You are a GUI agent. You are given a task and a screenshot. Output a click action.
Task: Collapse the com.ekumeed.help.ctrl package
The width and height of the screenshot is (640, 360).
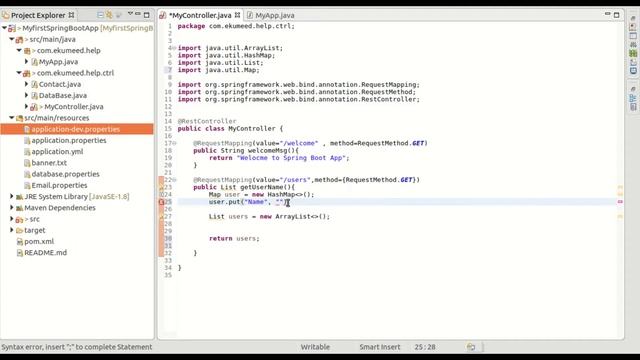pos(19,73)
